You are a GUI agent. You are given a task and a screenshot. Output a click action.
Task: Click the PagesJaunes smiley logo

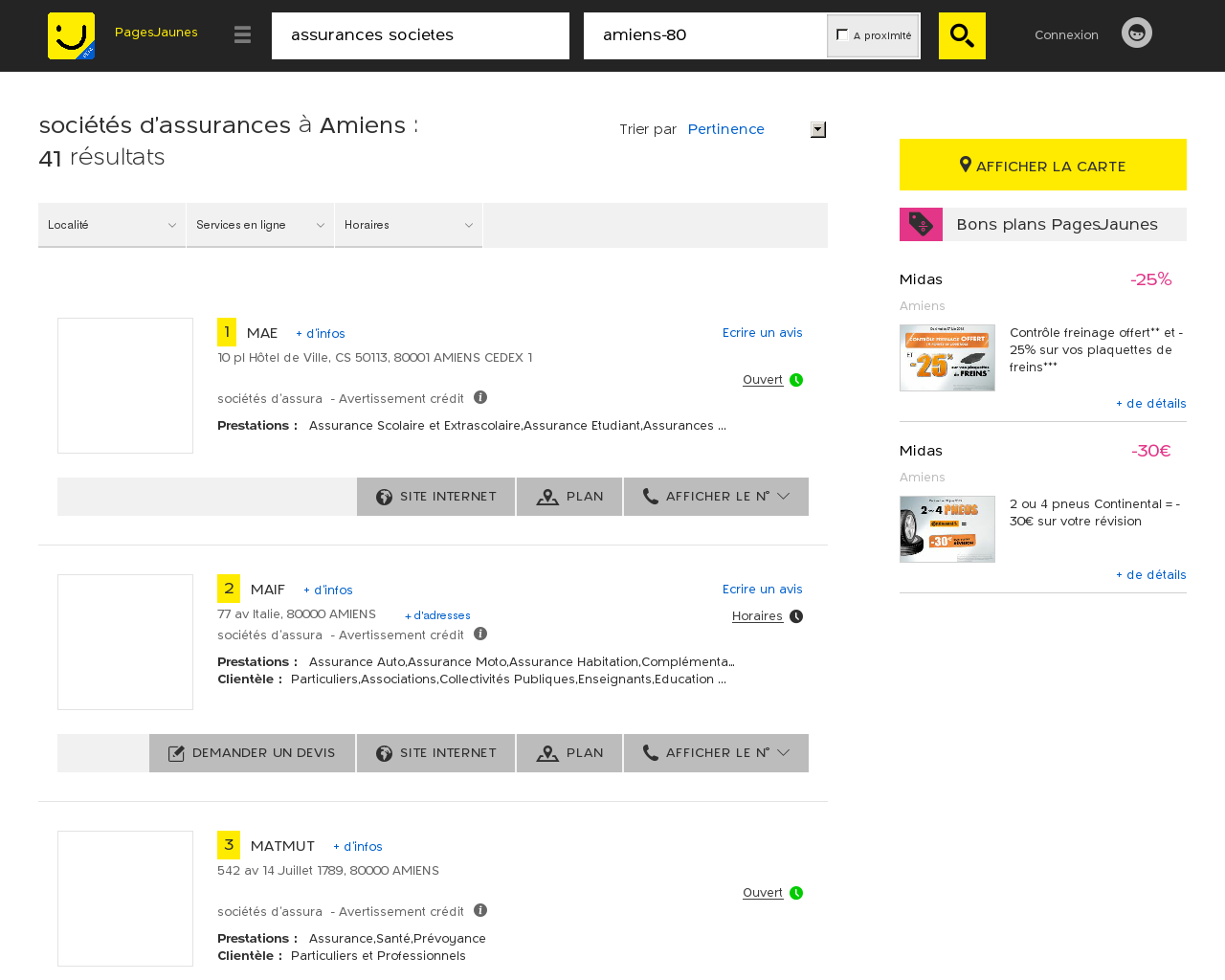[x=72, y=35]
